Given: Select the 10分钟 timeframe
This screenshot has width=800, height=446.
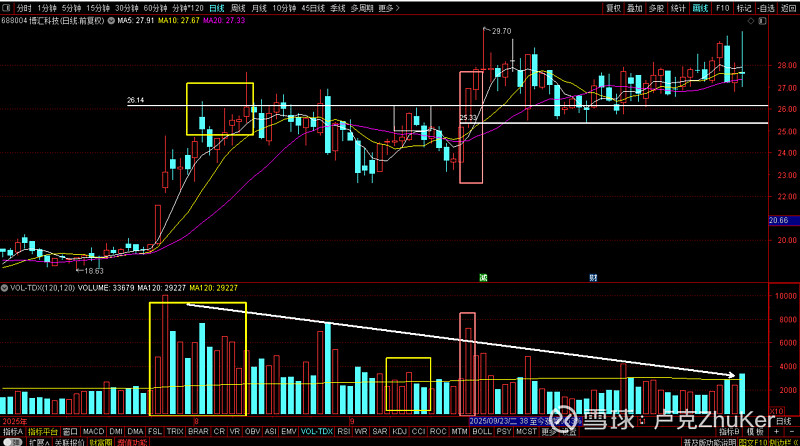Looking at the screenshot, I should 284,8.
